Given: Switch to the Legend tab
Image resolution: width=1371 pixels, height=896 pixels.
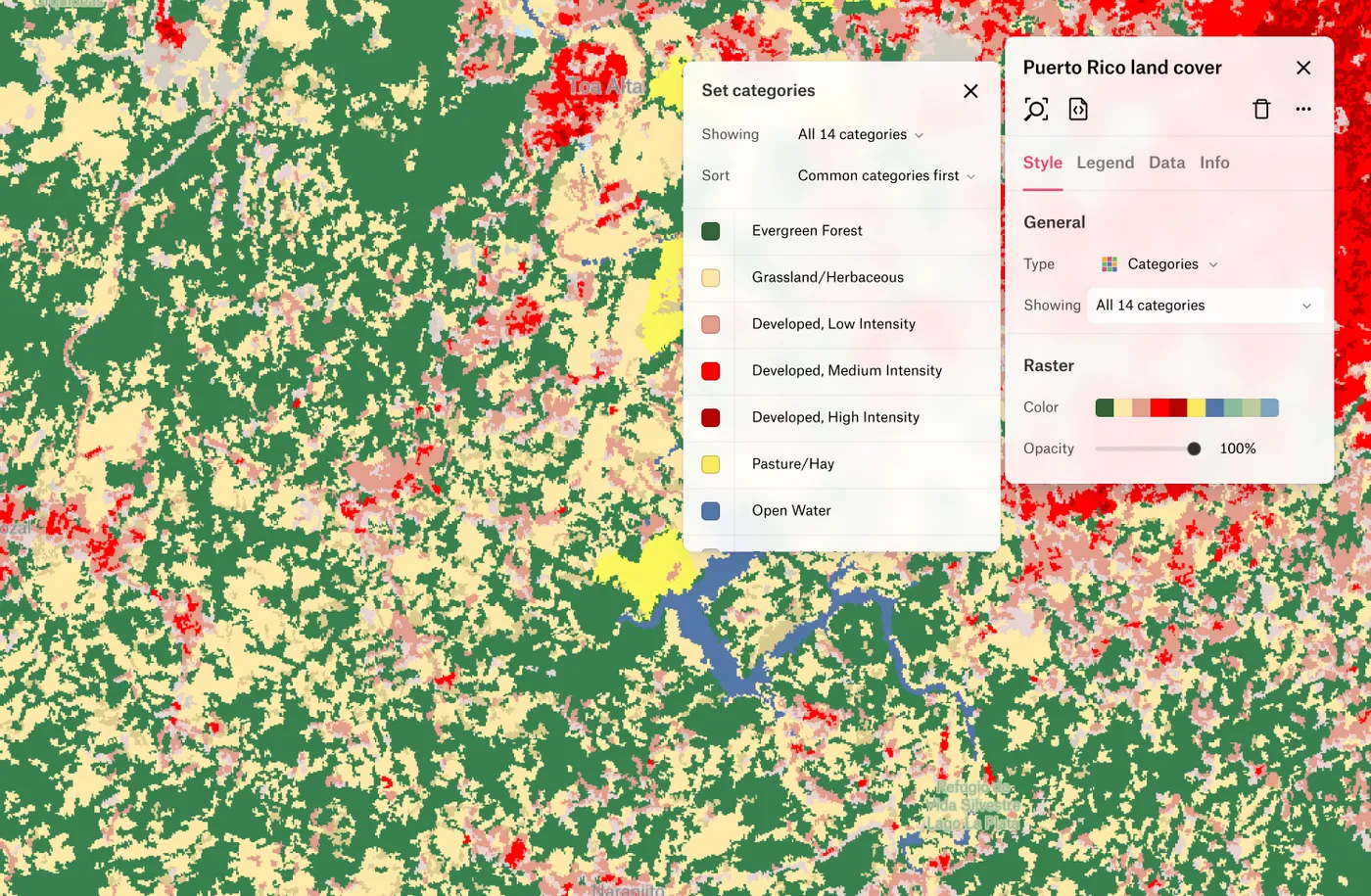Looking at the screenshot, I should click(1106, 163).
